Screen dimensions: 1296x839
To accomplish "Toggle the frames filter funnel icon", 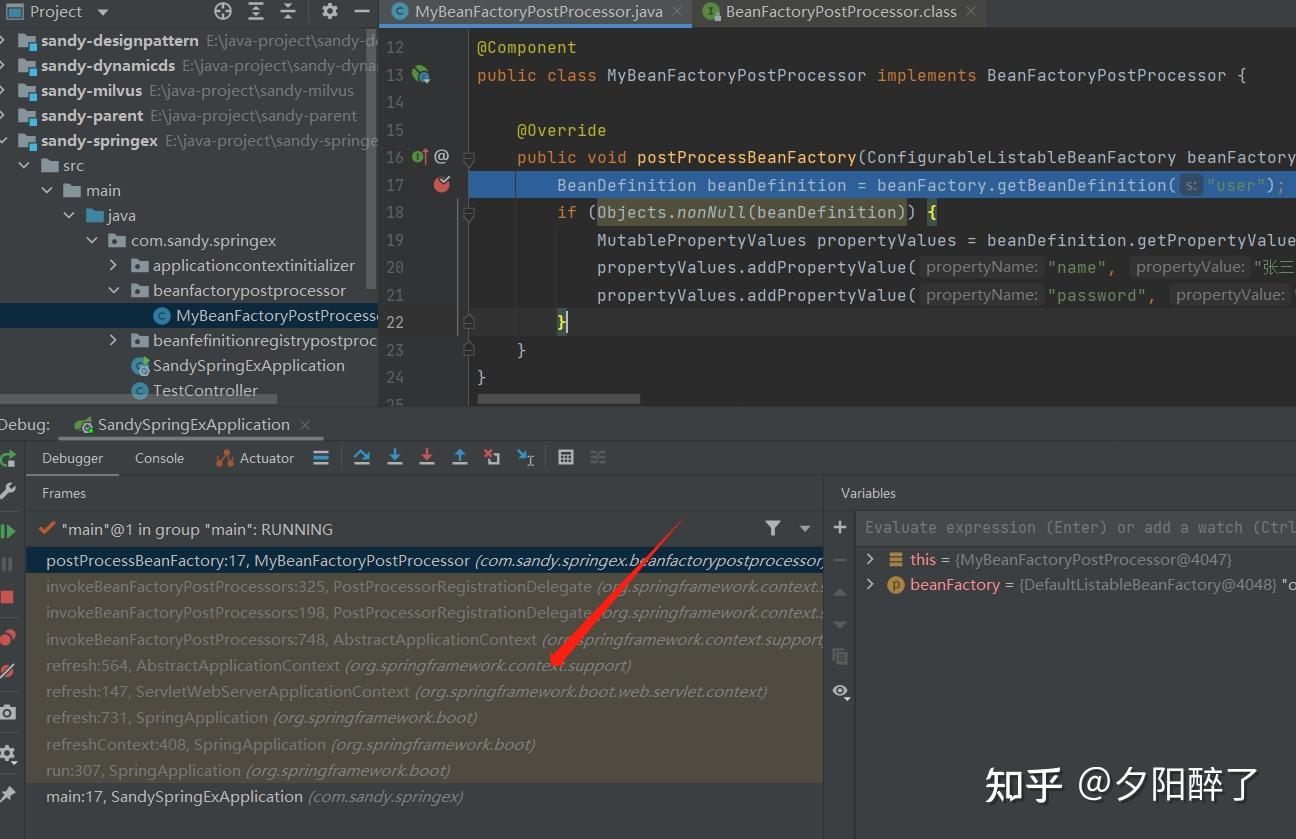I will point(773,527).
